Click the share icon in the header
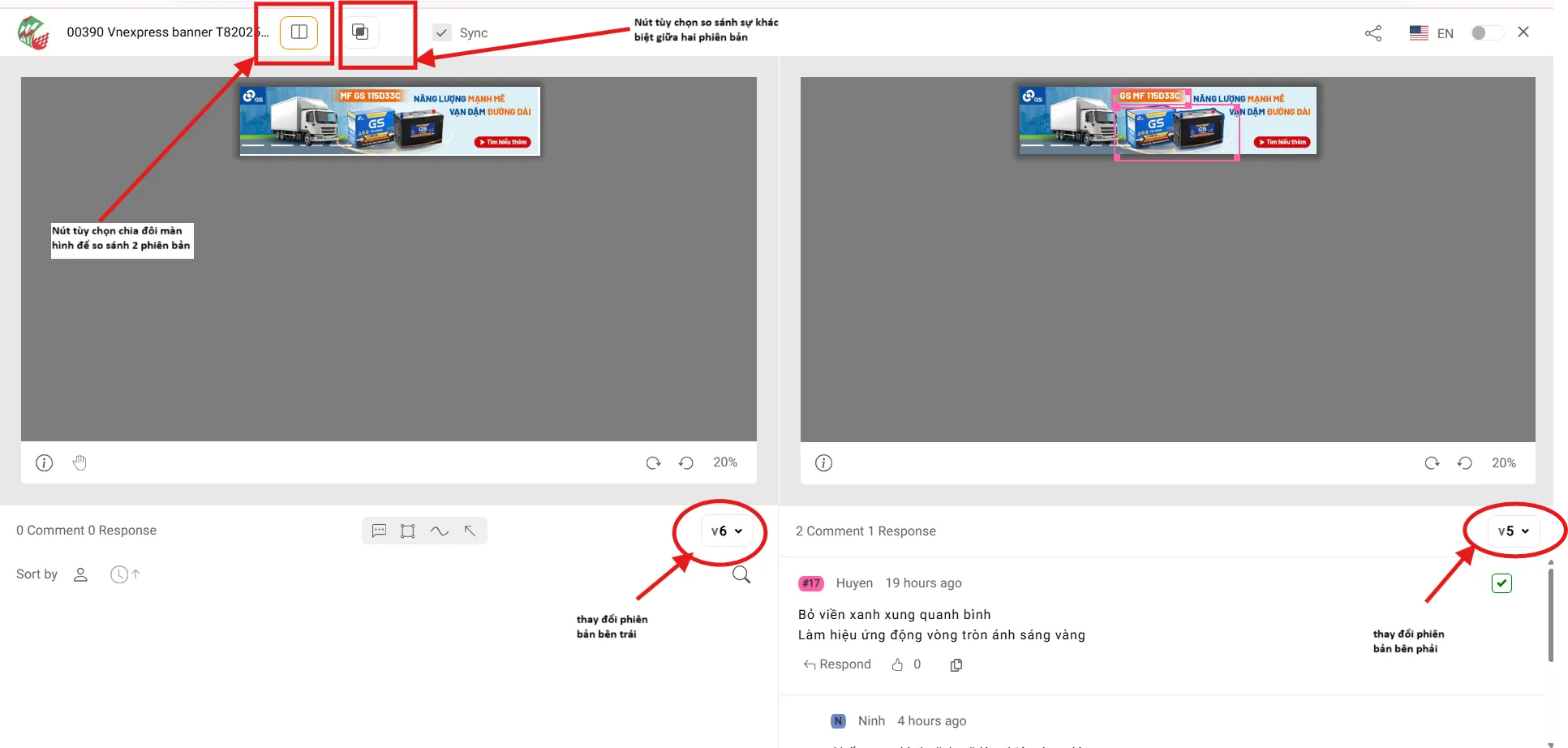Image resolution: width=1568 pixels, height=748 pixels. [x=1373, y=33]
